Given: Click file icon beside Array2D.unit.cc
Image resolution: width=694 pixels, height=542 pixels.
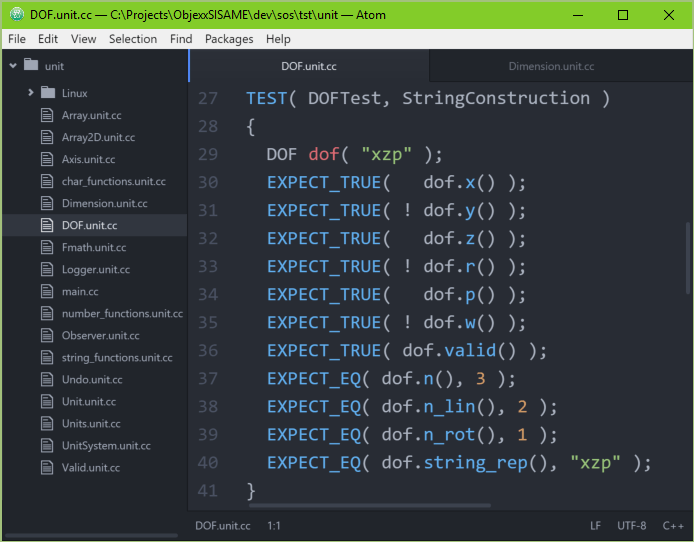Looking at the screenshot, I should click(x=47, y=137).
